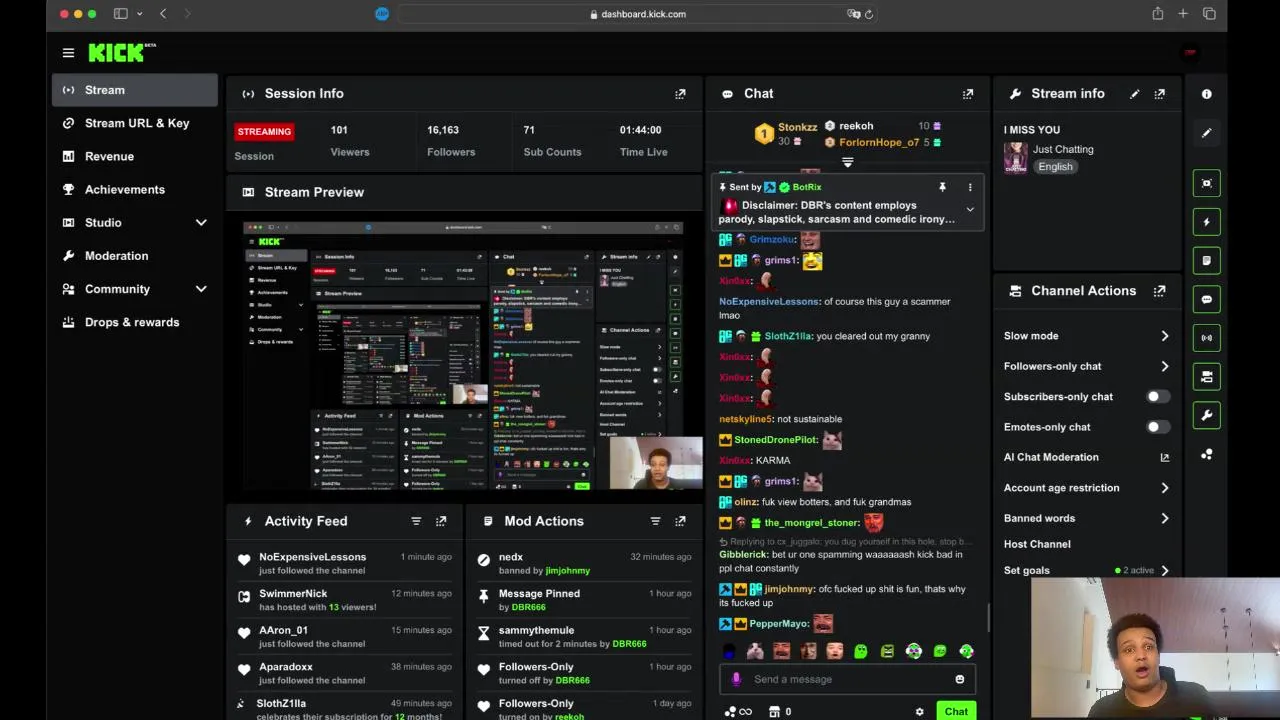This screenshot has width=1280, height=720.
Task: Click the three-dots cluster icon in sidebar
Action: click(1206, 454)
